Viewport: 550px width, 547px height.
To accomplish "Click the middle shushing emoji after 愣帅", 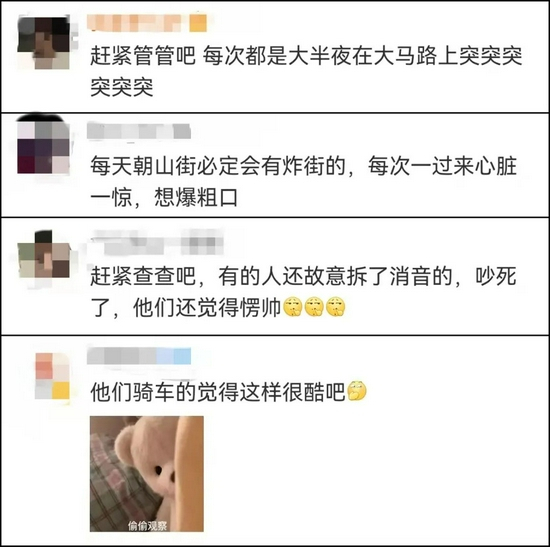I will click(314, 307).
